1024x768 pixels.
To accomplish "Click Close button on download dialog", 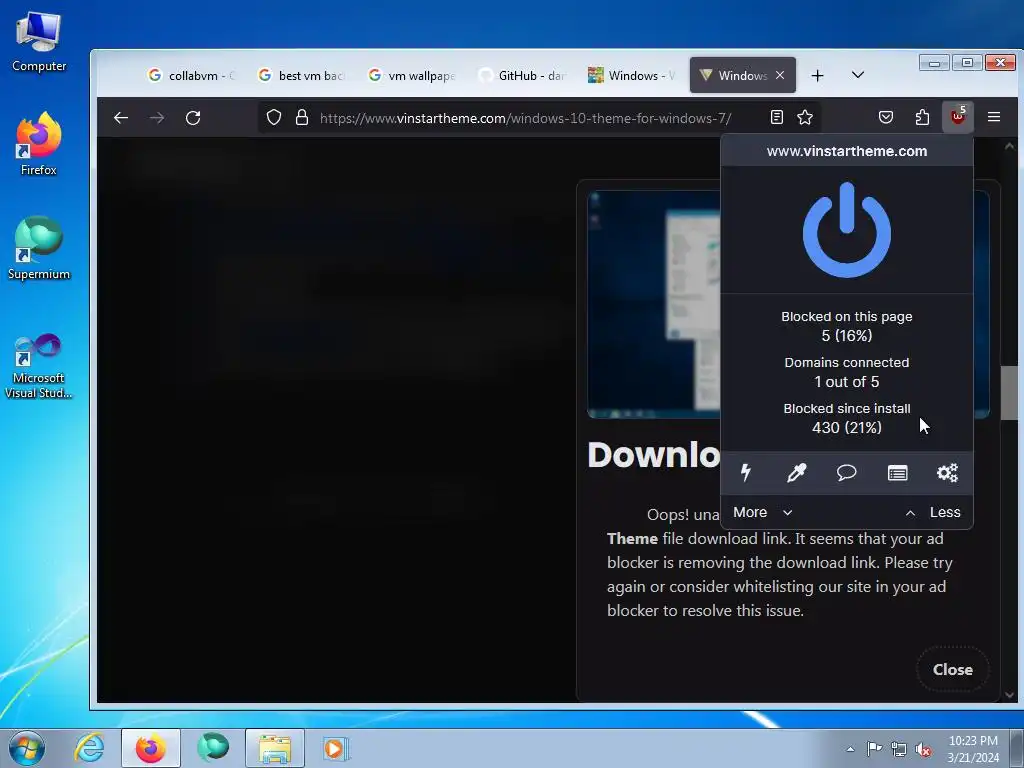I will tap(952, 669).
